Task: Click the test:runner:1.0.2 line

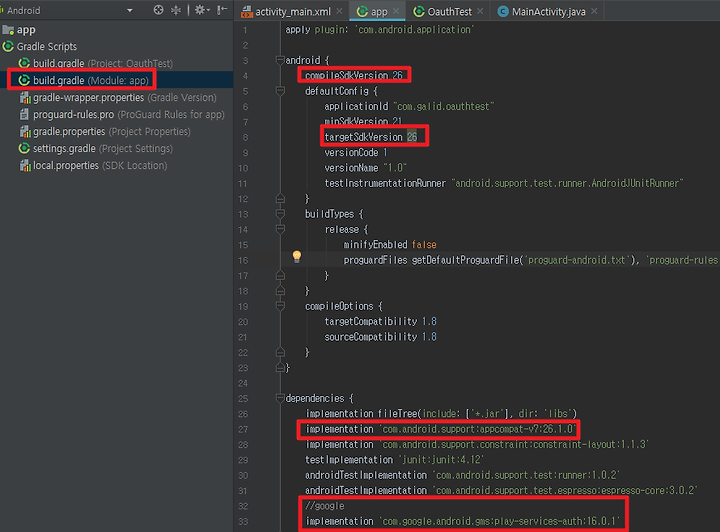Action: point(462,475)
